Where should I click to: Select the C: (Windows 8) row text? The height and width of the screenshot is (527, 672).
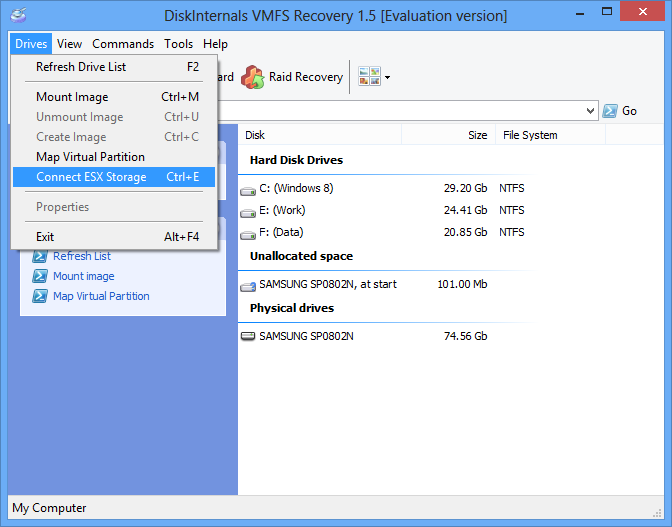pos(296,188)
